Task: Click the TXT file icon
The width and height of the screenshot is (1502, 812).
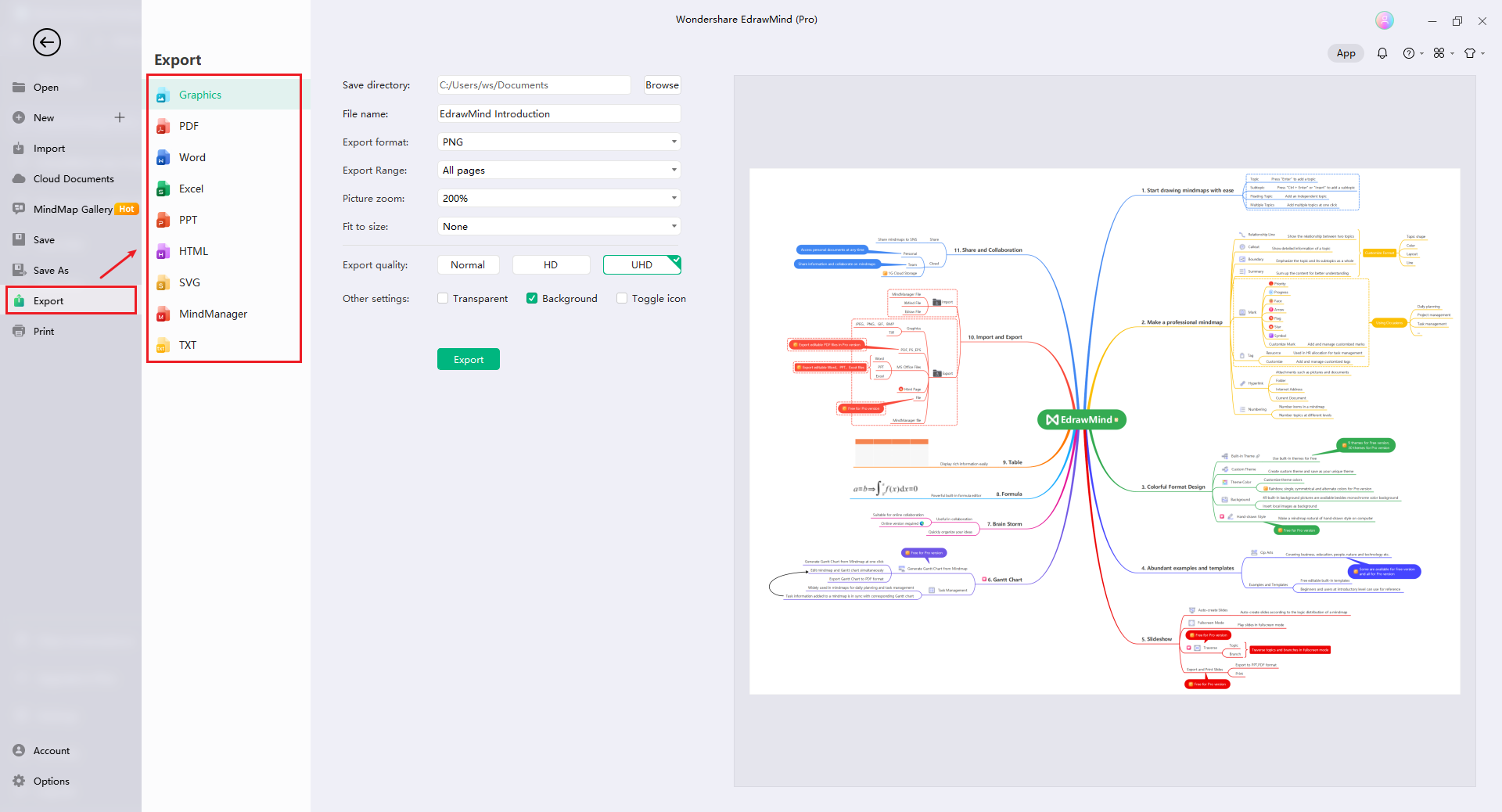Action: [x=163, y=346]
